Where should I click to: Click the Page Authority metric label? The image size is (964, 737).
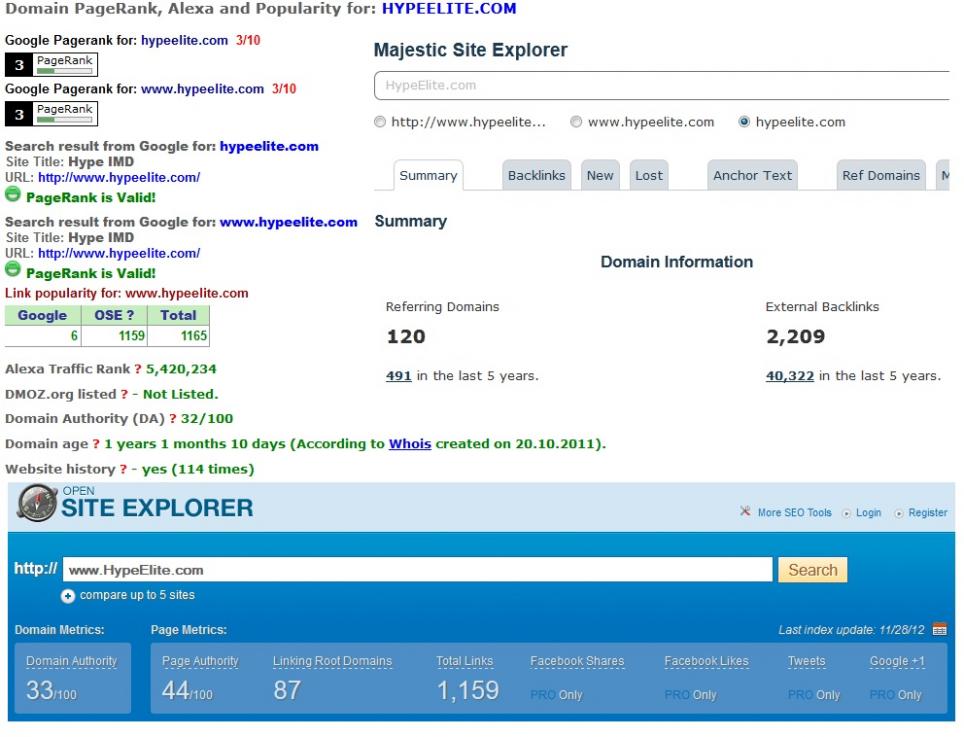[x=200, y=661]
